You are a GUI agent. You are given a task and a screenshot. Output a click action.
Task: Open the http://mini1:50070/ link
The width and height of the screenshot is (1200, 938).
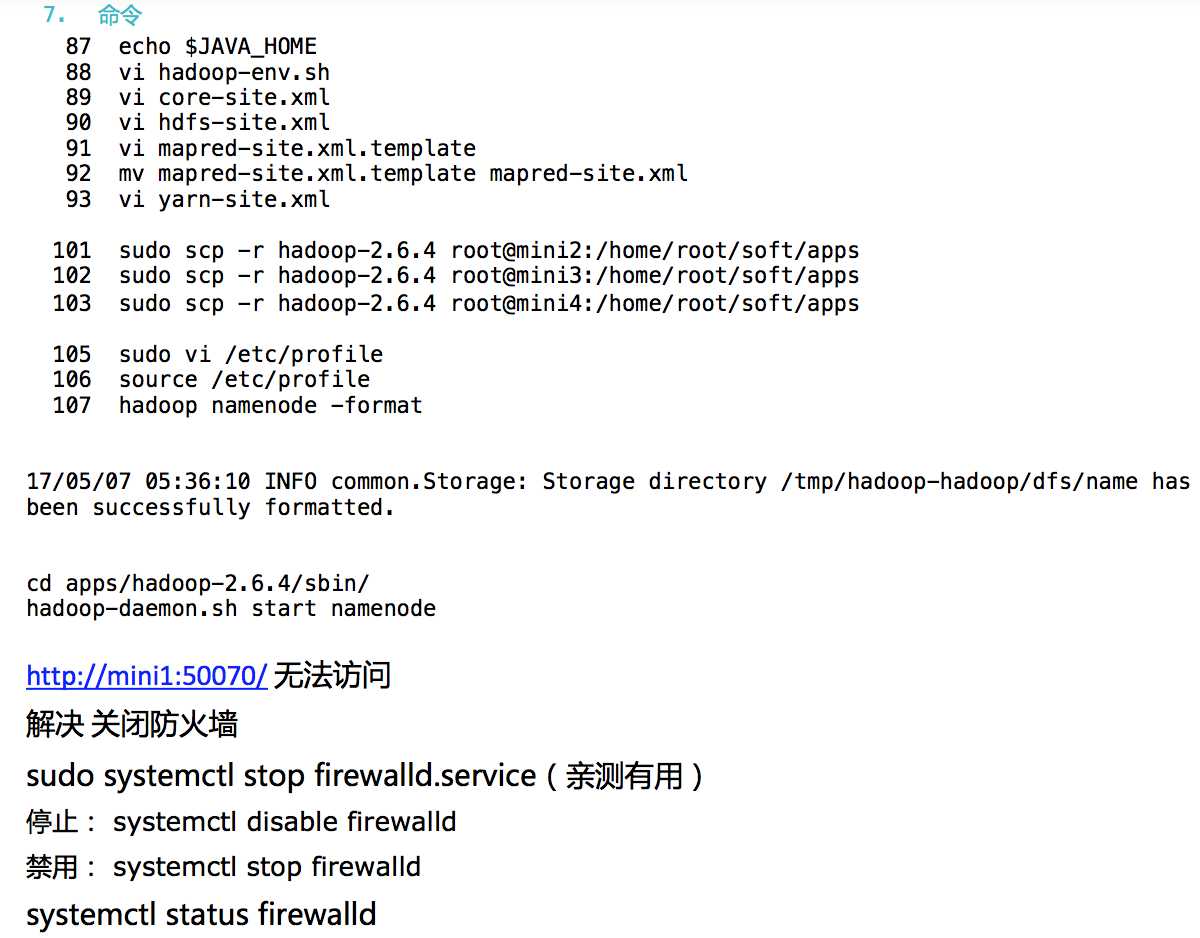[x=147, y=677]
